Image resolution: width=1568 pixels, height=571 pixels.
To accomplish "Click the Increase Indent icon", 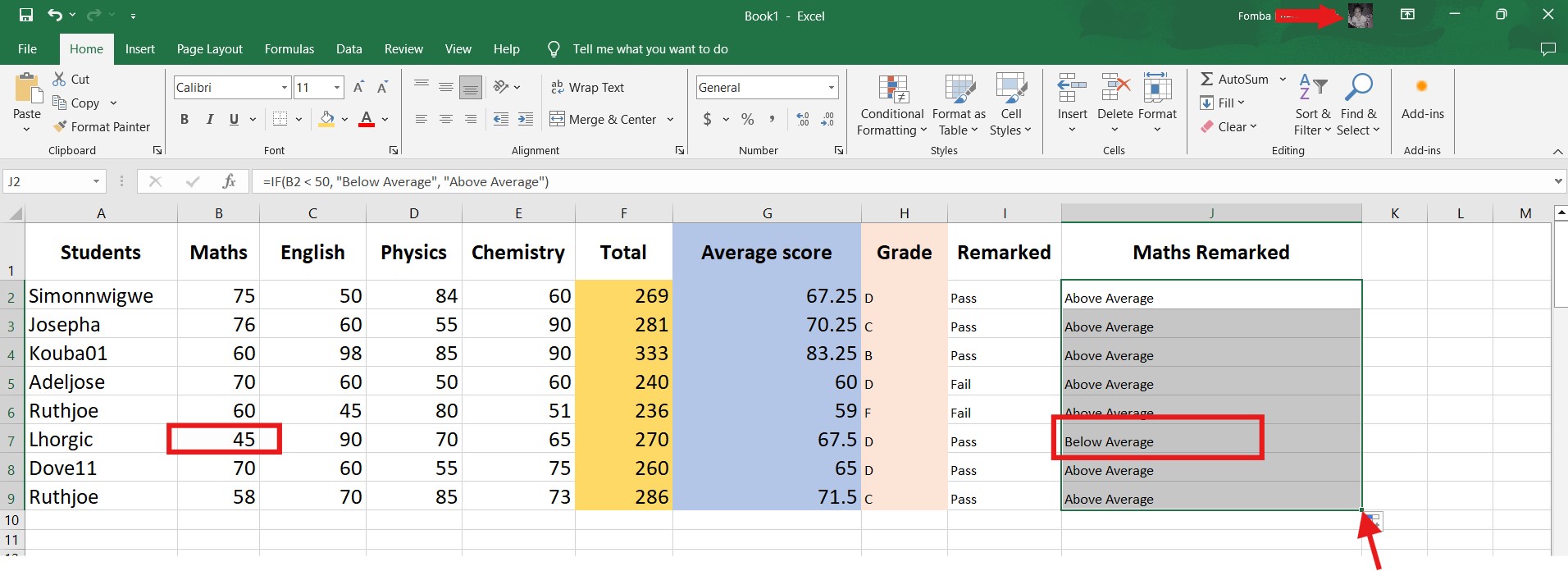I will (526, 120).
